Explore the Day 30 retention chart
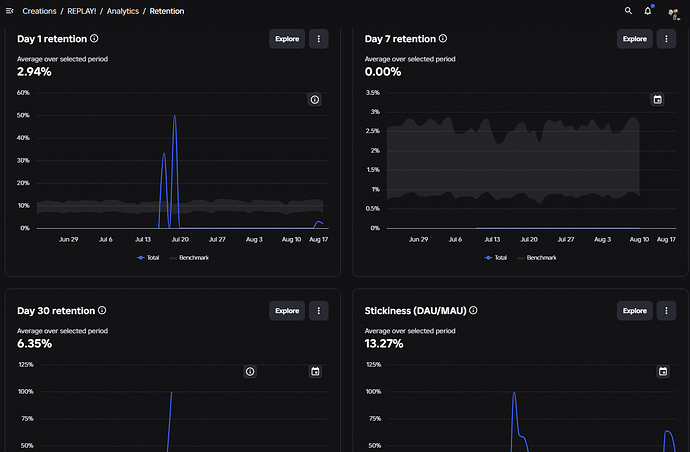The height and width of the screenshot is (452, 690). click(x=287, y=311)
